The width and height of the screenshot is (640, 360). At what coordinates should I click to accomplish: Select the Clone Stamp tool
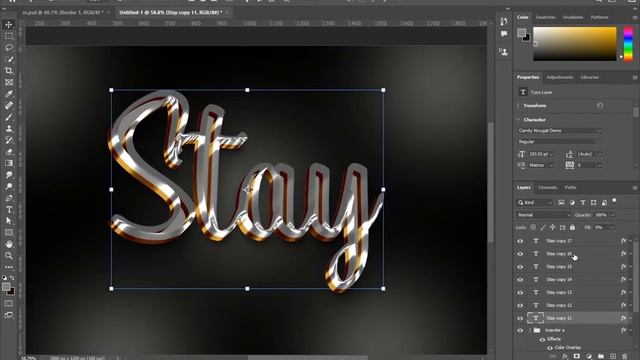pyautogui.click(x=9, y=129)
